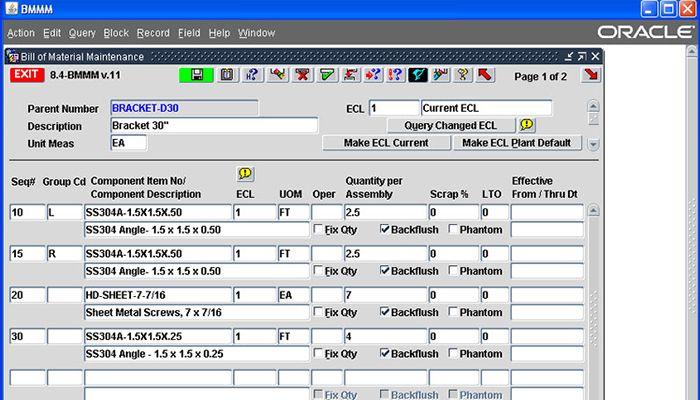
Task: Click the yellow note icon above ECL column
Action: [245, 174]
